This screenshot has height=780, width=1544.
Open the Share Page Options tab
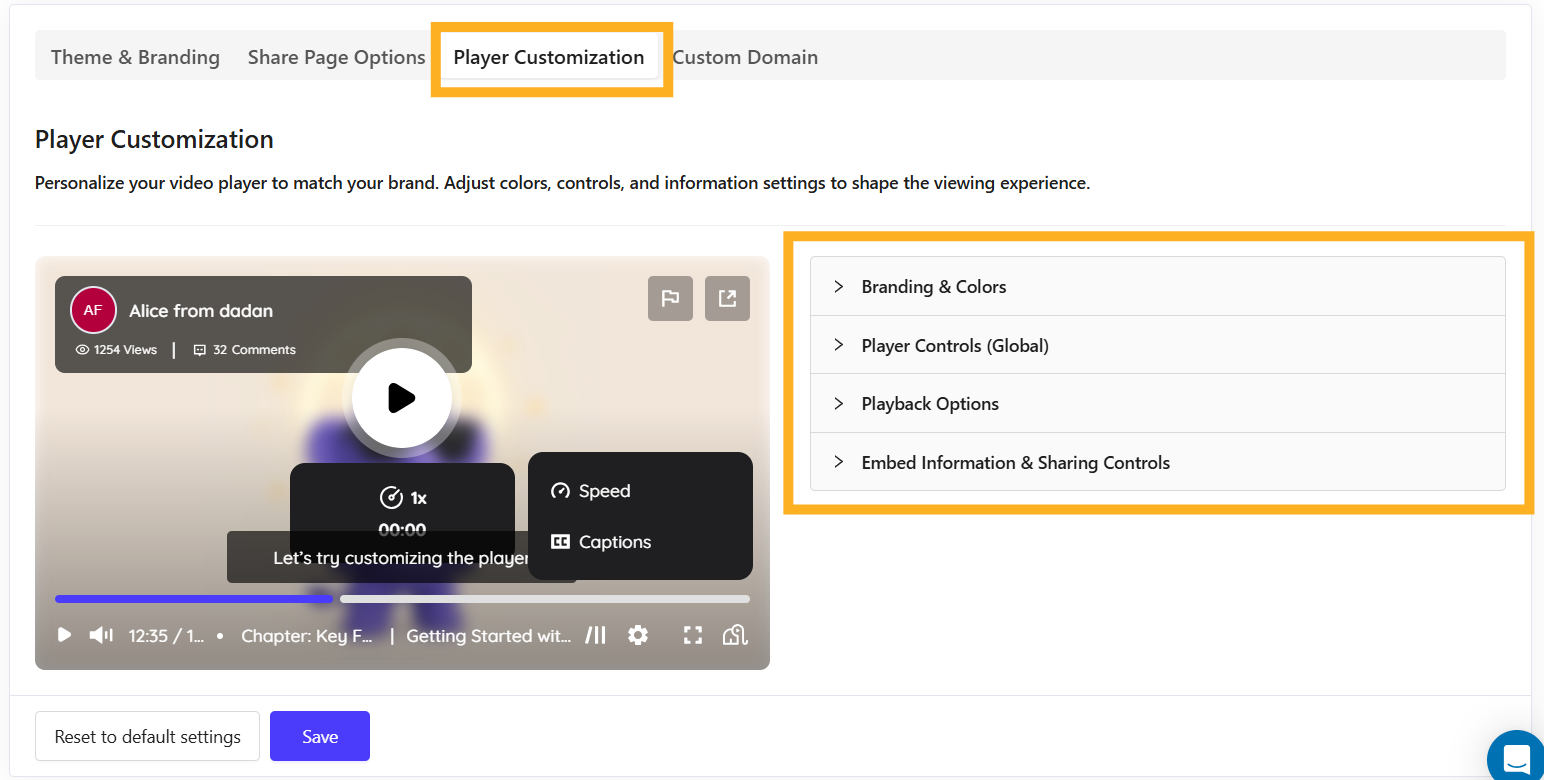336,57
